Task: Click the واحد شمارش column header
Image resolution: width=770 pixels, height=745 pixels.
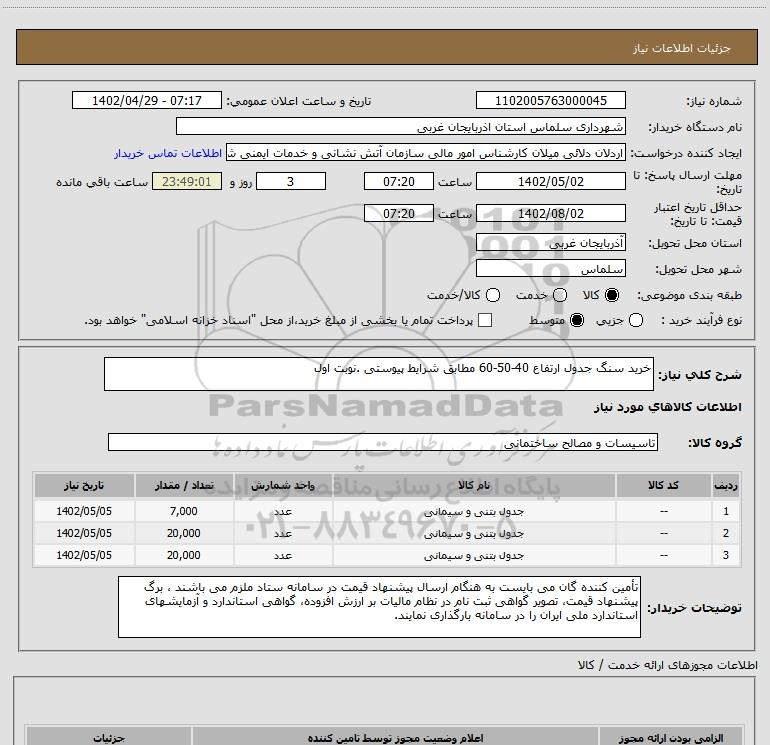Action: (x=283, y=485)
